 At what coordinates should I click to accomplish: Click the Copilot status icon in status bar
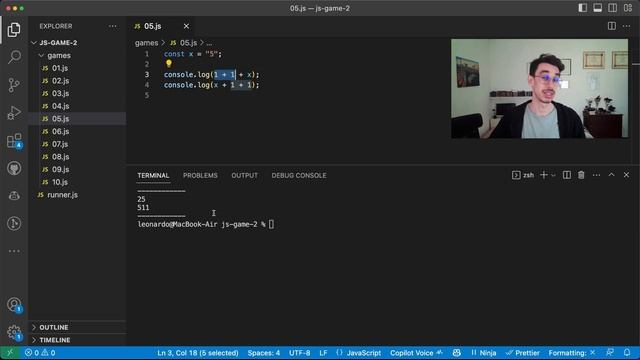tap(456, 353)
